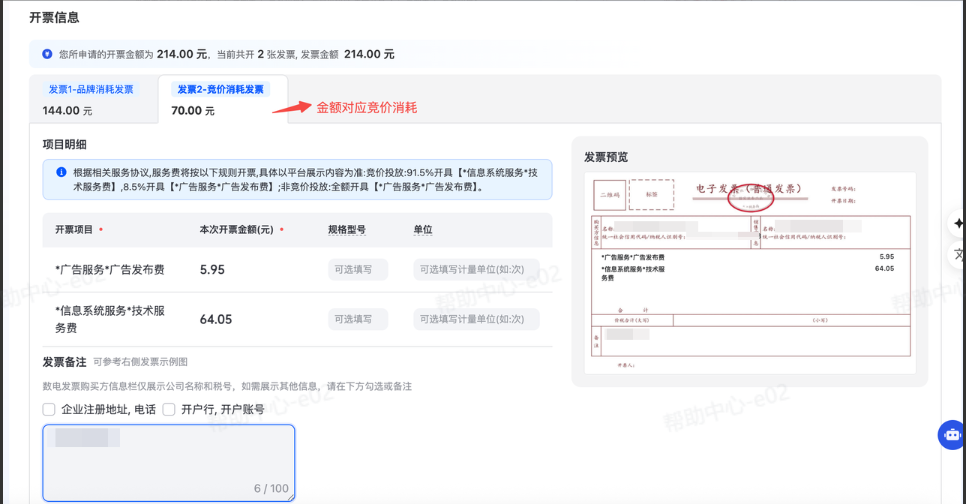Click 规格型号 field for 广告发布费 row
This screenshot has height=504, width=966.
pos(357,269)
